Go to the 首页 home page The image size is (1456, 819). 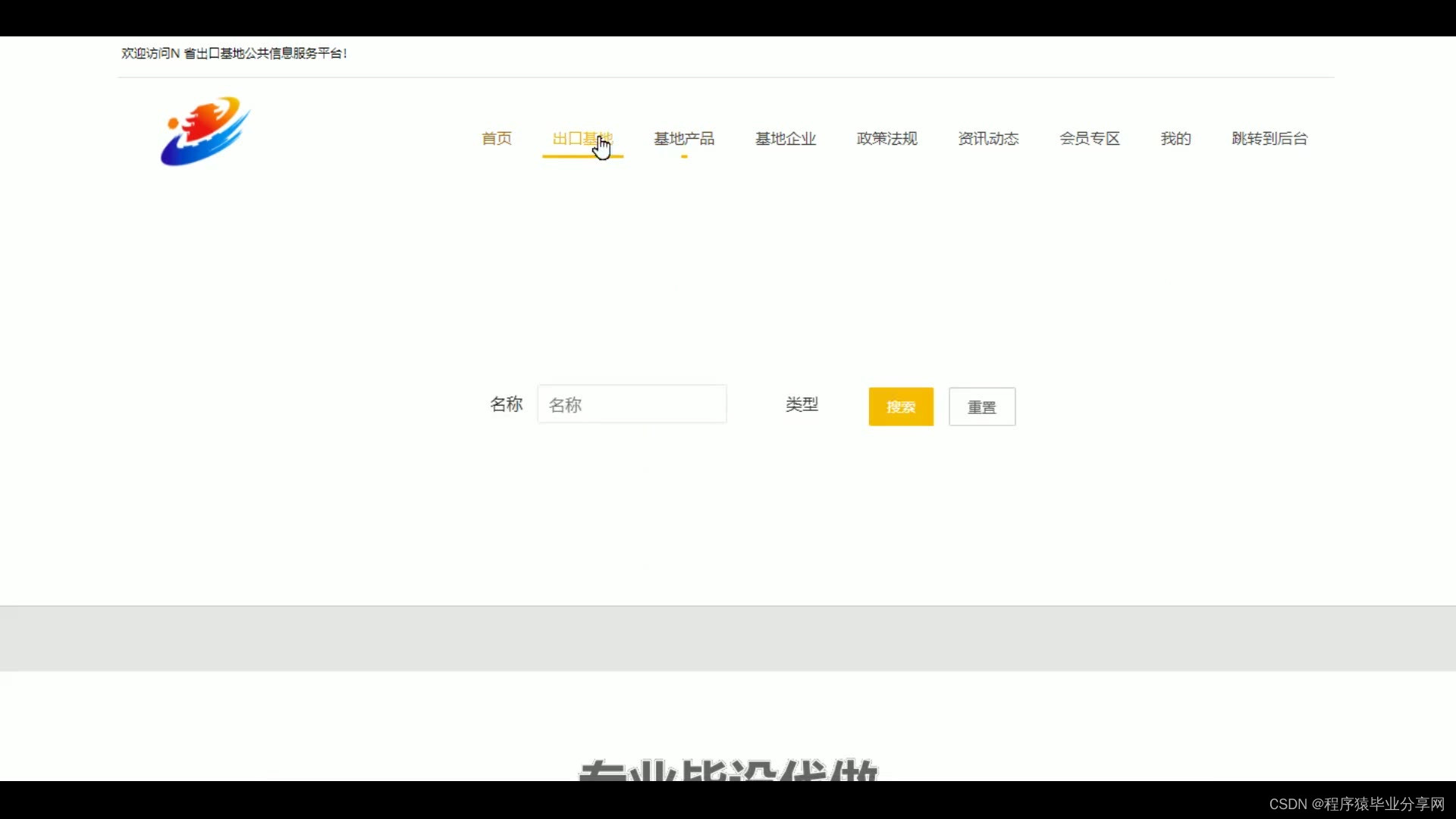497,139
